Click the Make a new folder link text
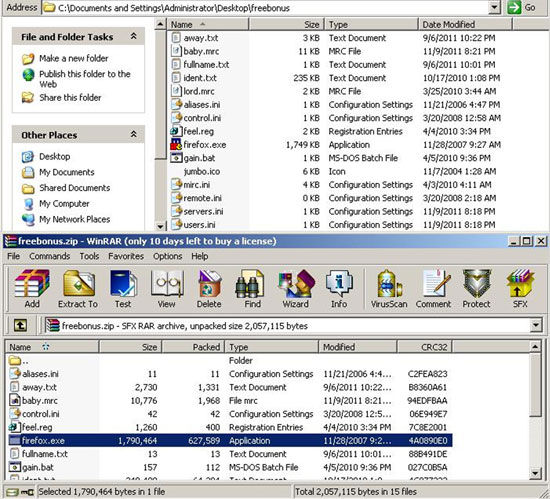The height and width of the screenshot is (499, 550). pos(74,58)
